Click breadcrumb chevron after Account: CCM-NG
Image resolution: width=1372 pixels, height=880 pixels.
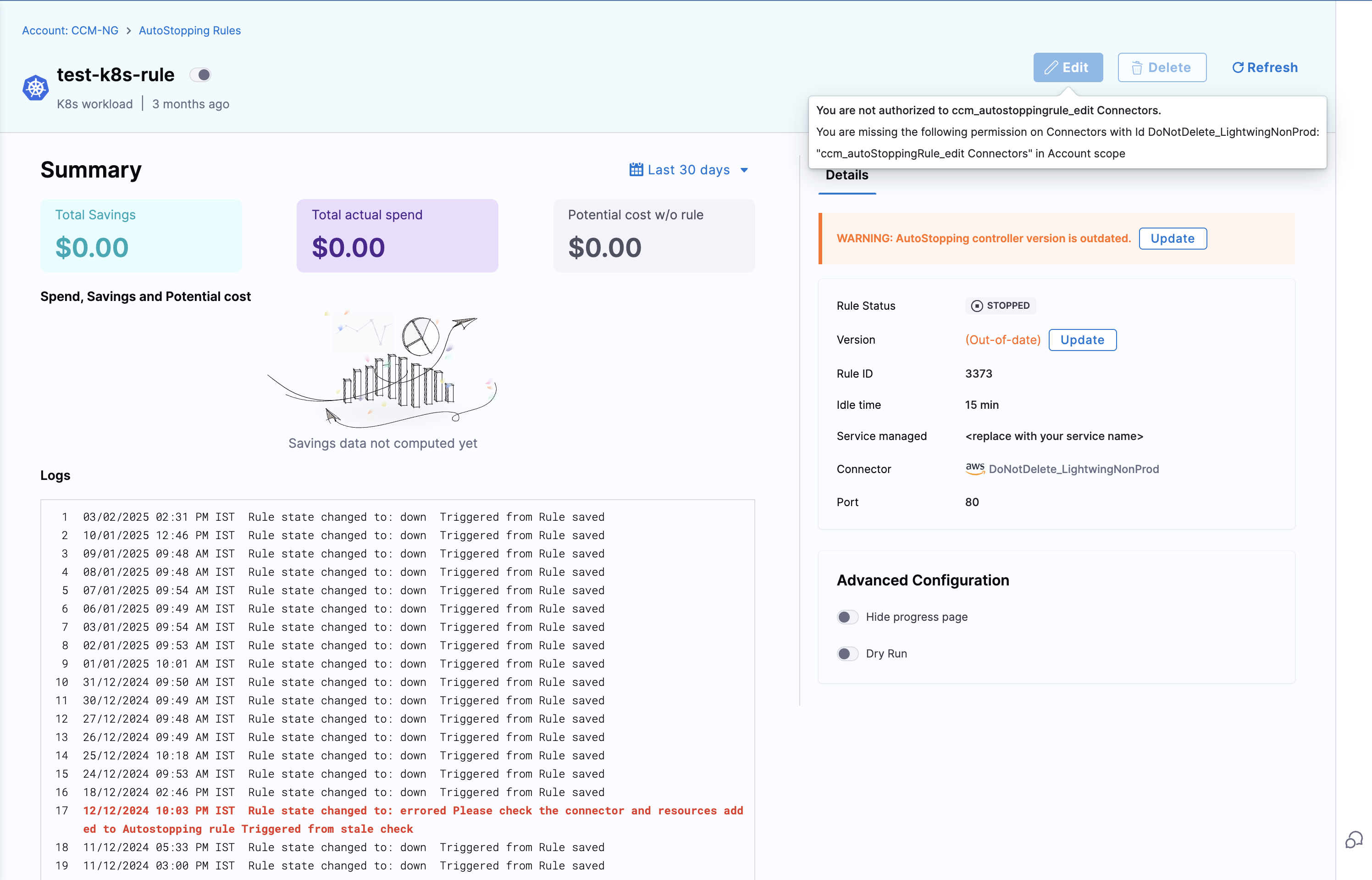pyautogui.click(x=128, y=31)
